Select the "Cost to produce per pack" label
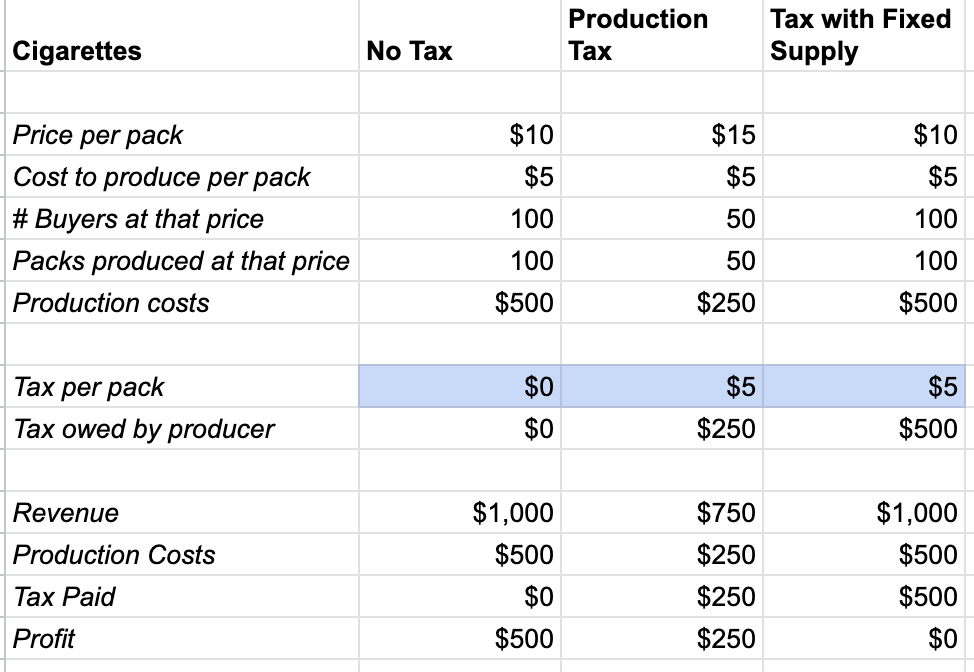Viewport: 974px width, 672px height. point(182,176)
